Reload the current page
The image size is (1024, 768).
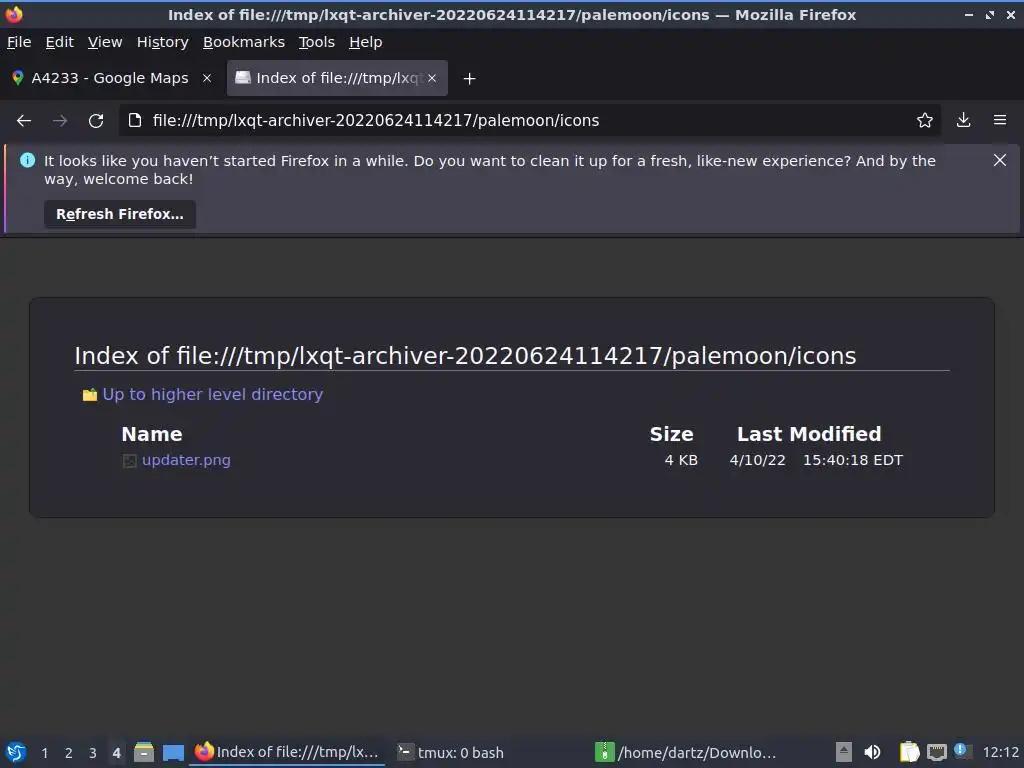[96, 121]
